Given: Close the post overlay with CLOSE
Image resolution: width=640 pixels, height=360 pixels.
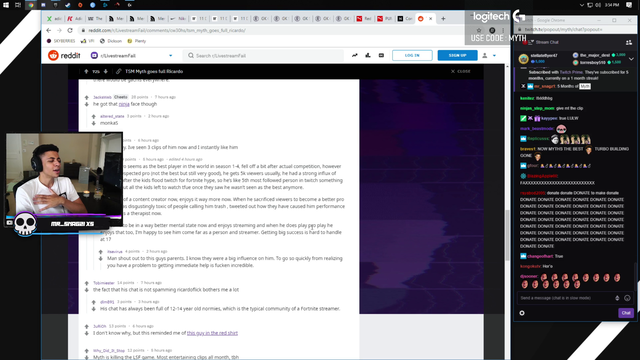Looking at the screenshot, I should 461,71.
